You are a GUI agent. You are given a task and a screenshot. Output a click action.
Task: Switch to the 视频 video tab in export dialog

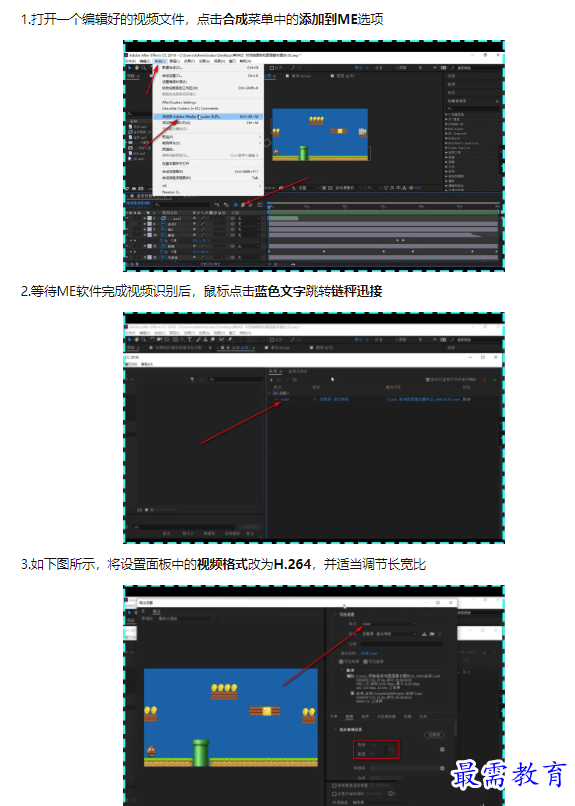coord(349,717)
